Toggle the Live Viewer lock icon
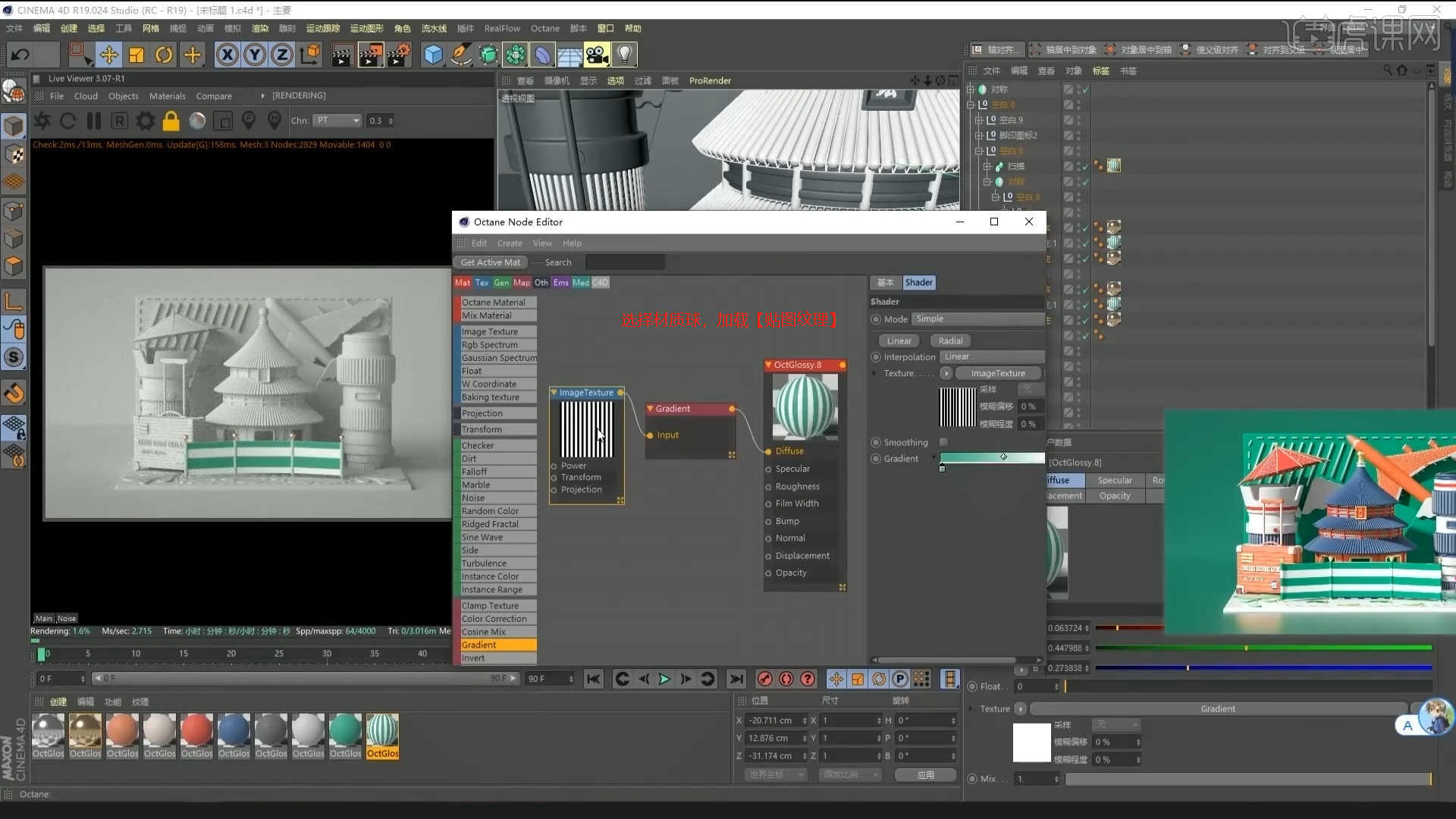1456x819 pixels. coord(171,121)
